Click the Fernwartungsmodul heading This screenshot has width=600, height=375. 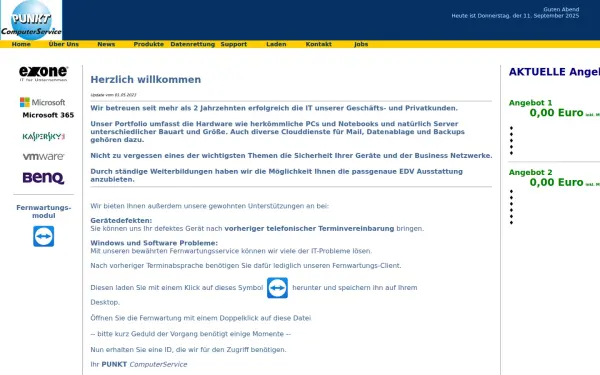click(44, 212)
